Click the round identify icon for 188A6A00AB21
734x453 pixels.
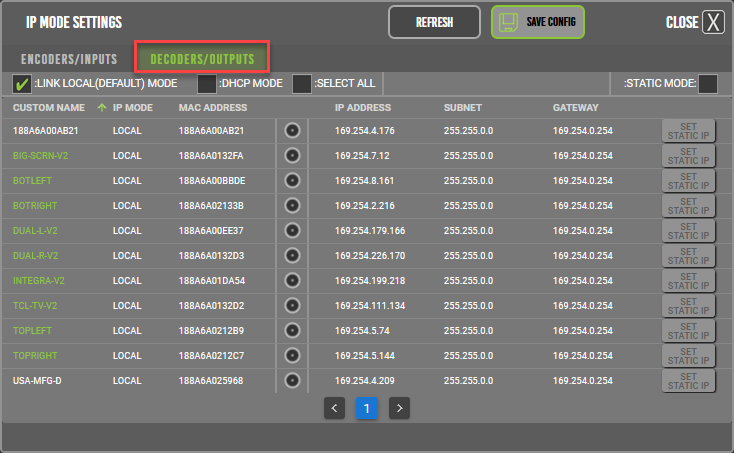(x=292, y=131)
